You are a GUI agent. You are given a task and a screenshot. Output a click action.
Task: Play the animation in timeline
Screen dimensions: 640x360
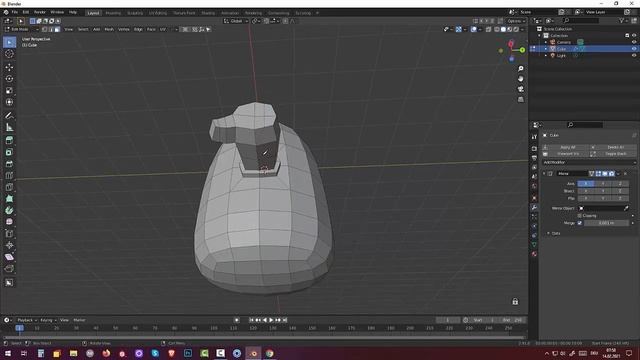click(271, 320)
